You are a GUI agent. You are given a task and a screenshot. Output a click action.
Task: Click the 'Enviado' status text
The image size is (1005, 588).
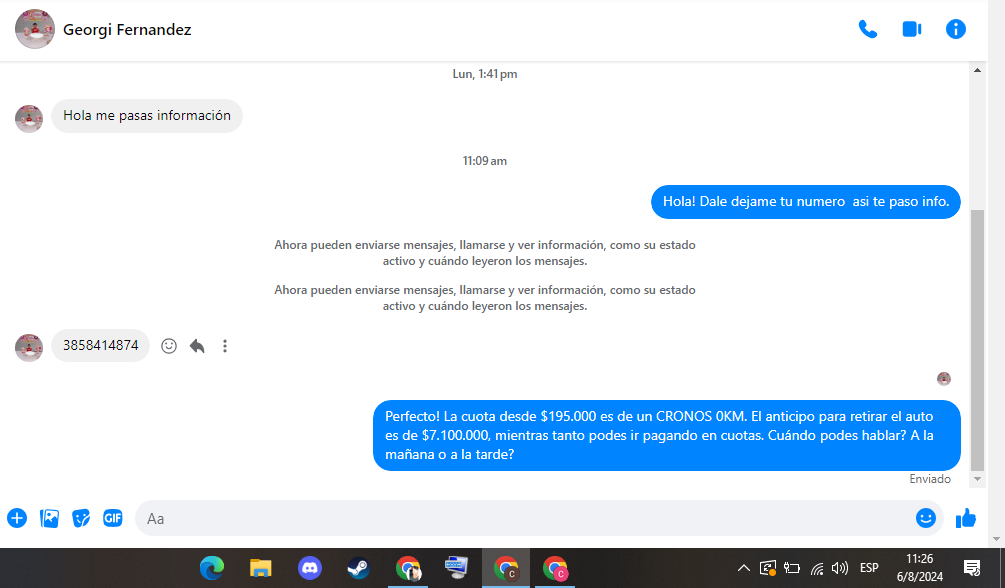[930, 479]
